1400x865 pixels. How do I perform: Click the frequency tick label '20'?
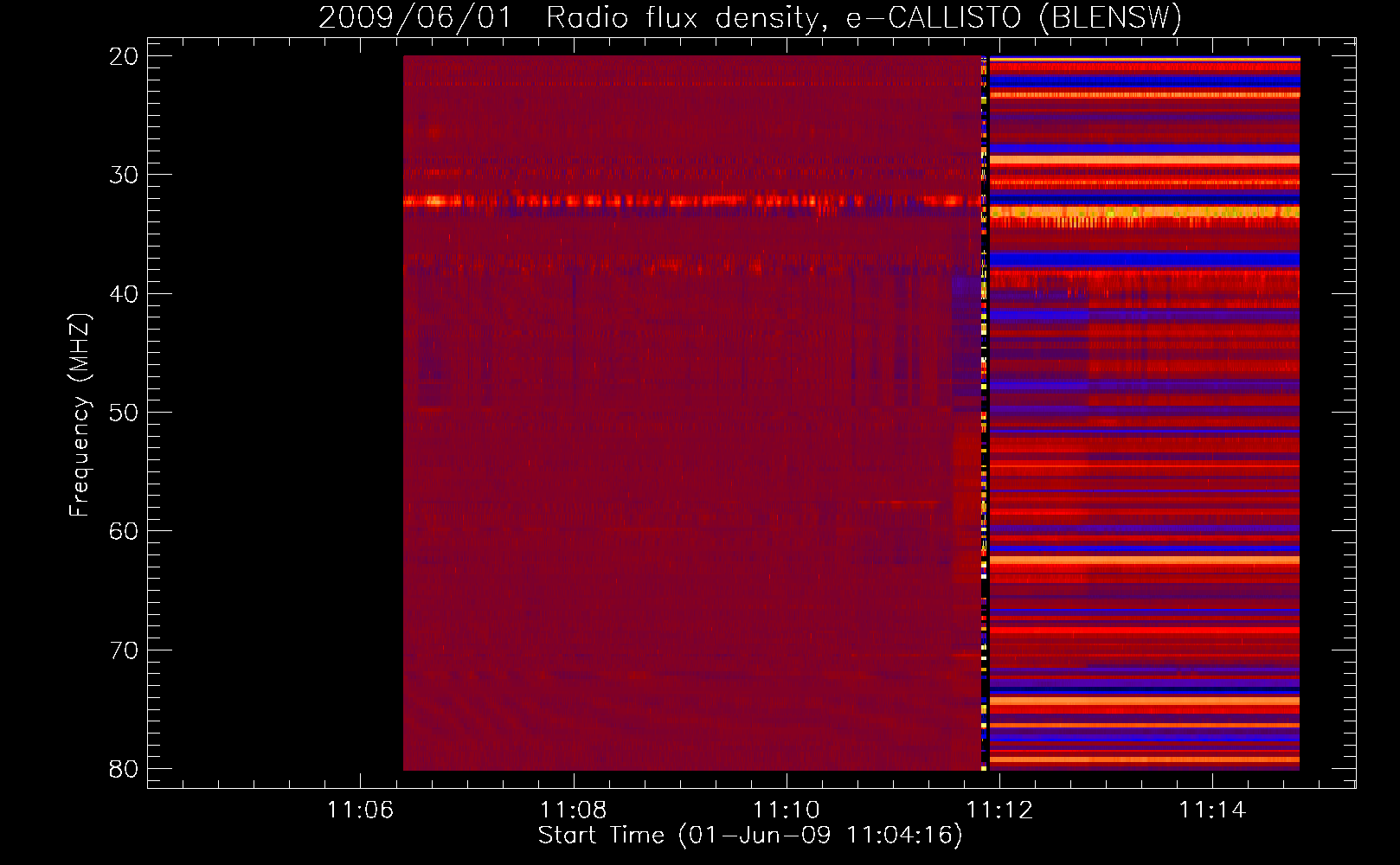click(x=124, y=56)
